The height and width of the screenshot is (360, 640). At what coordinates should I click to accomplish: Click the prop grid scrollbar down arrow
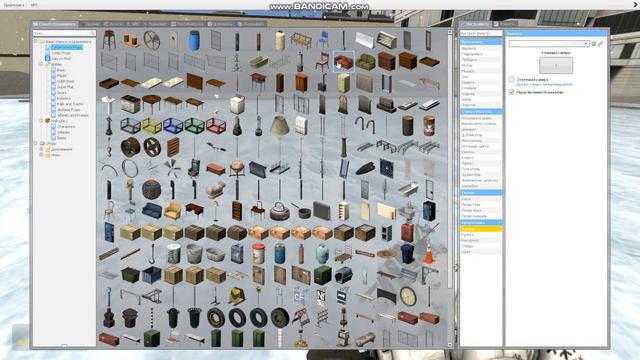pos(450,344)
